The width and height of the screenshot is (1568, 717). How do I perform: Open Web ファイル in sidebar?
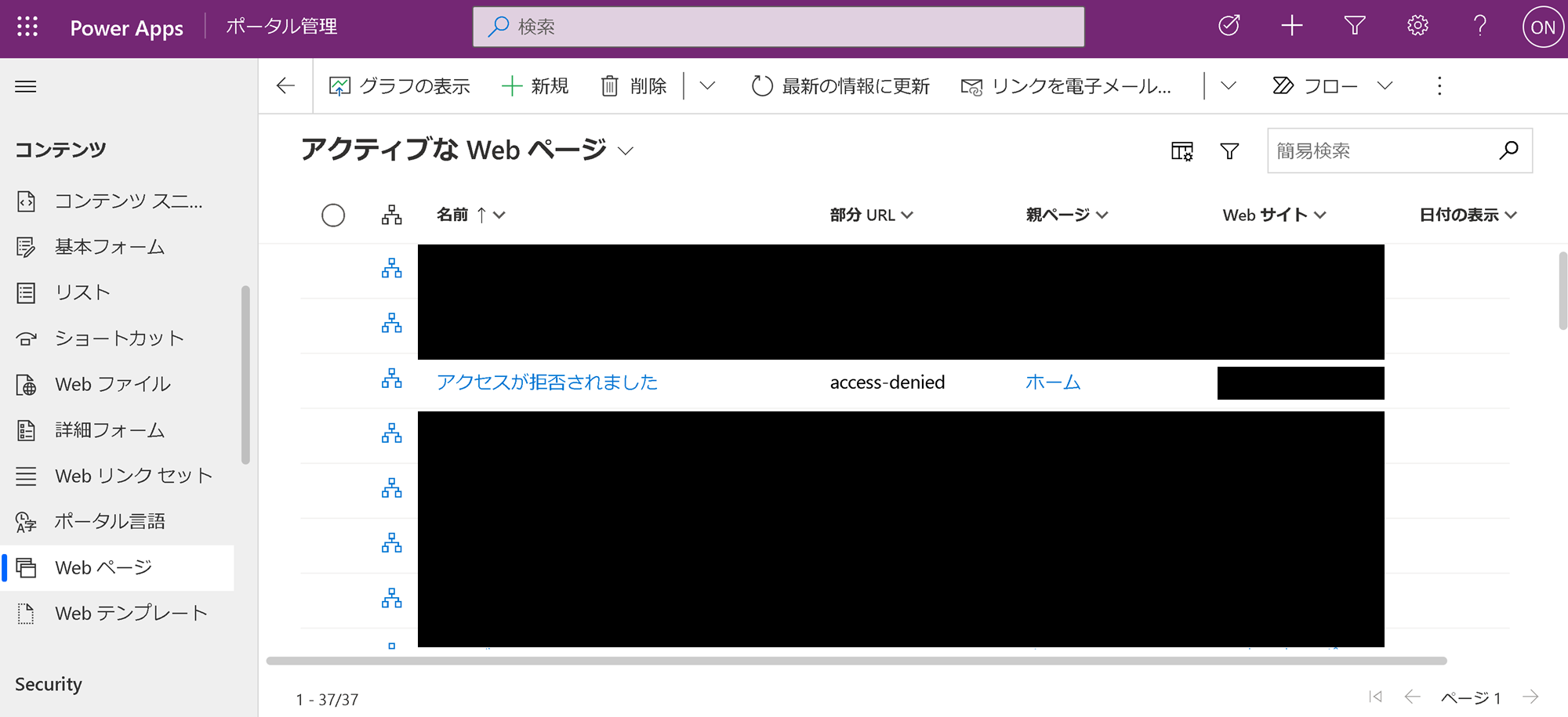(x=118, y=385)
